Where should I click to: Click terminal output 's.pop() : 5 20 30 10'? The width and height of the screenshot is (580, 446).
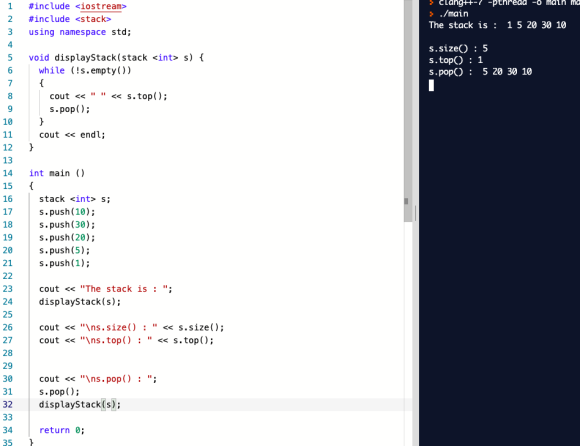click(480, 72)
